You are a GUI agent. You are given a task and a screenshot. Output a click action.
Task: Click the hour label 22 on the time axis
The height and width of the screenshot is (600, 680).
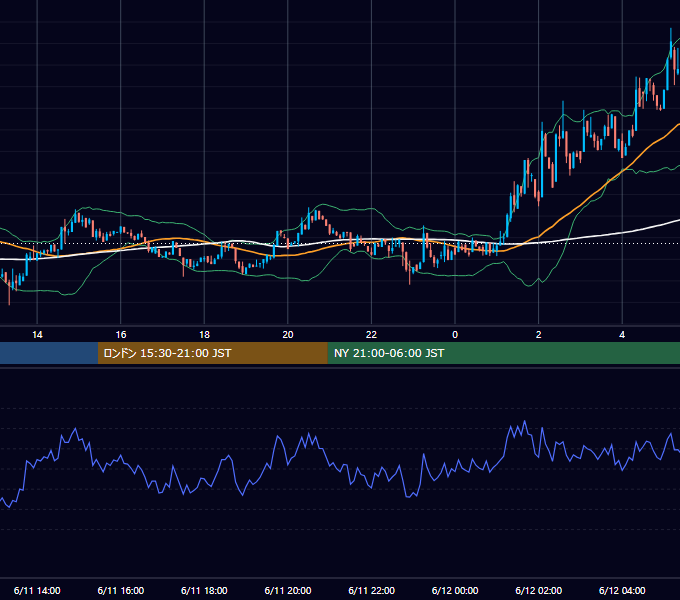(372, 335)
